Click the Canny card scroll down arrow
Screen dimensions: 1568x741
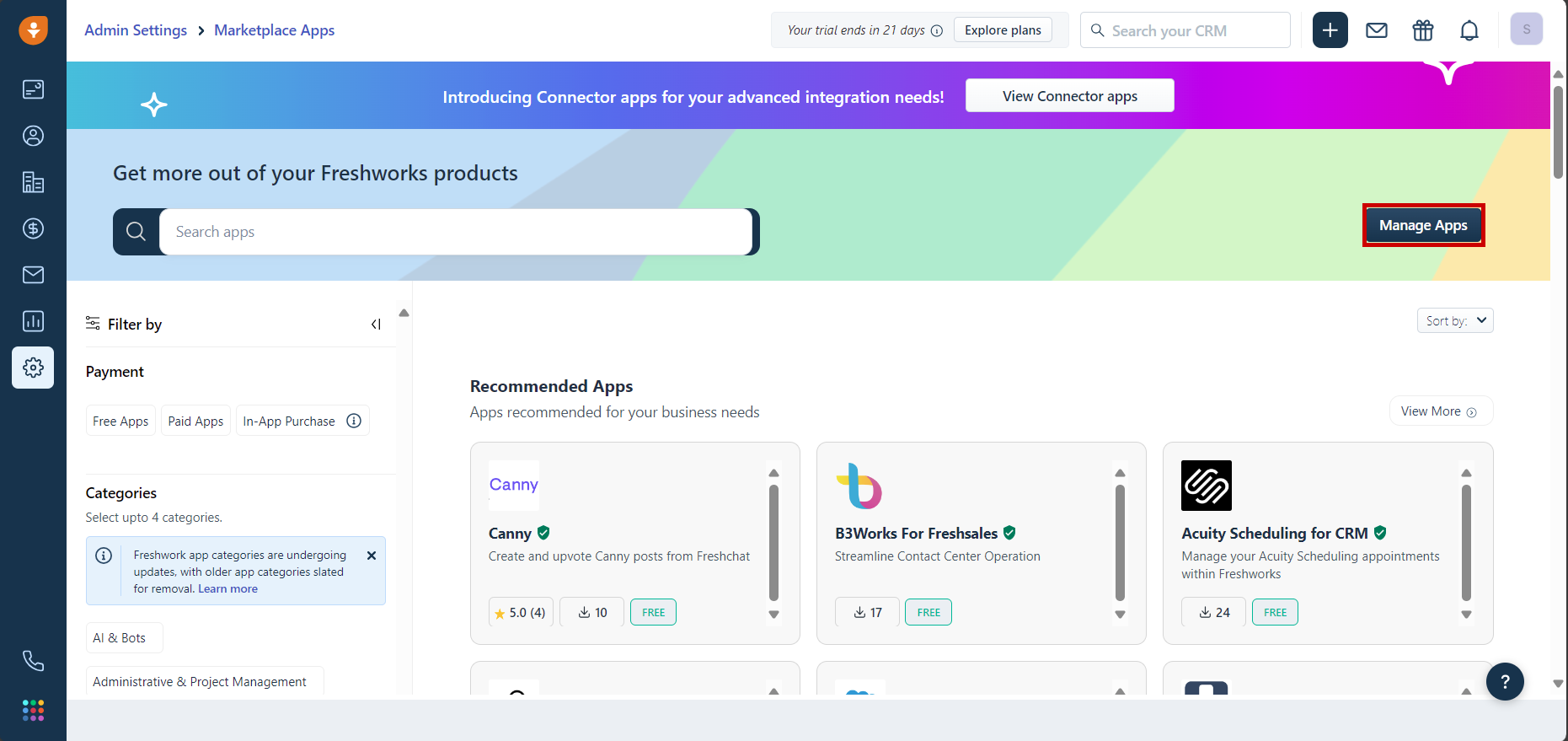(773, 615)
